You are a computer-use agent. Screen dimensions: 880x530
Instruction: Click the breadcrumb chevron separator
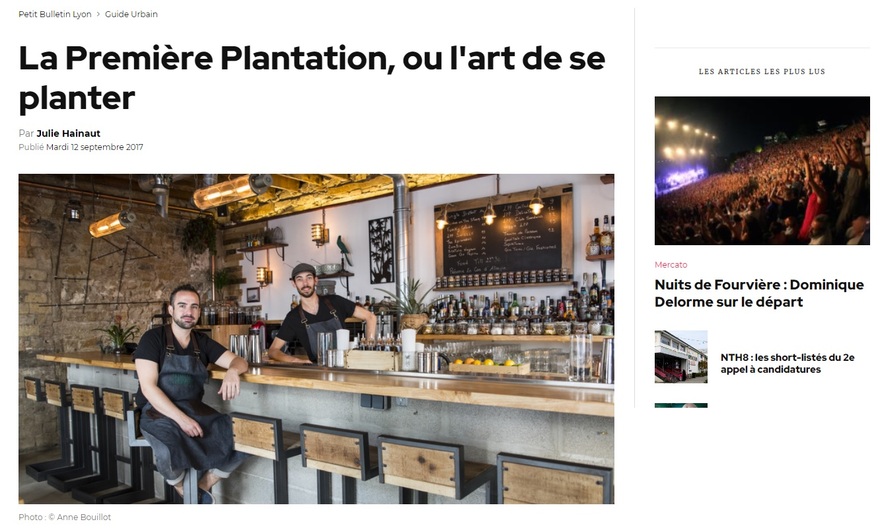[98, 14]
